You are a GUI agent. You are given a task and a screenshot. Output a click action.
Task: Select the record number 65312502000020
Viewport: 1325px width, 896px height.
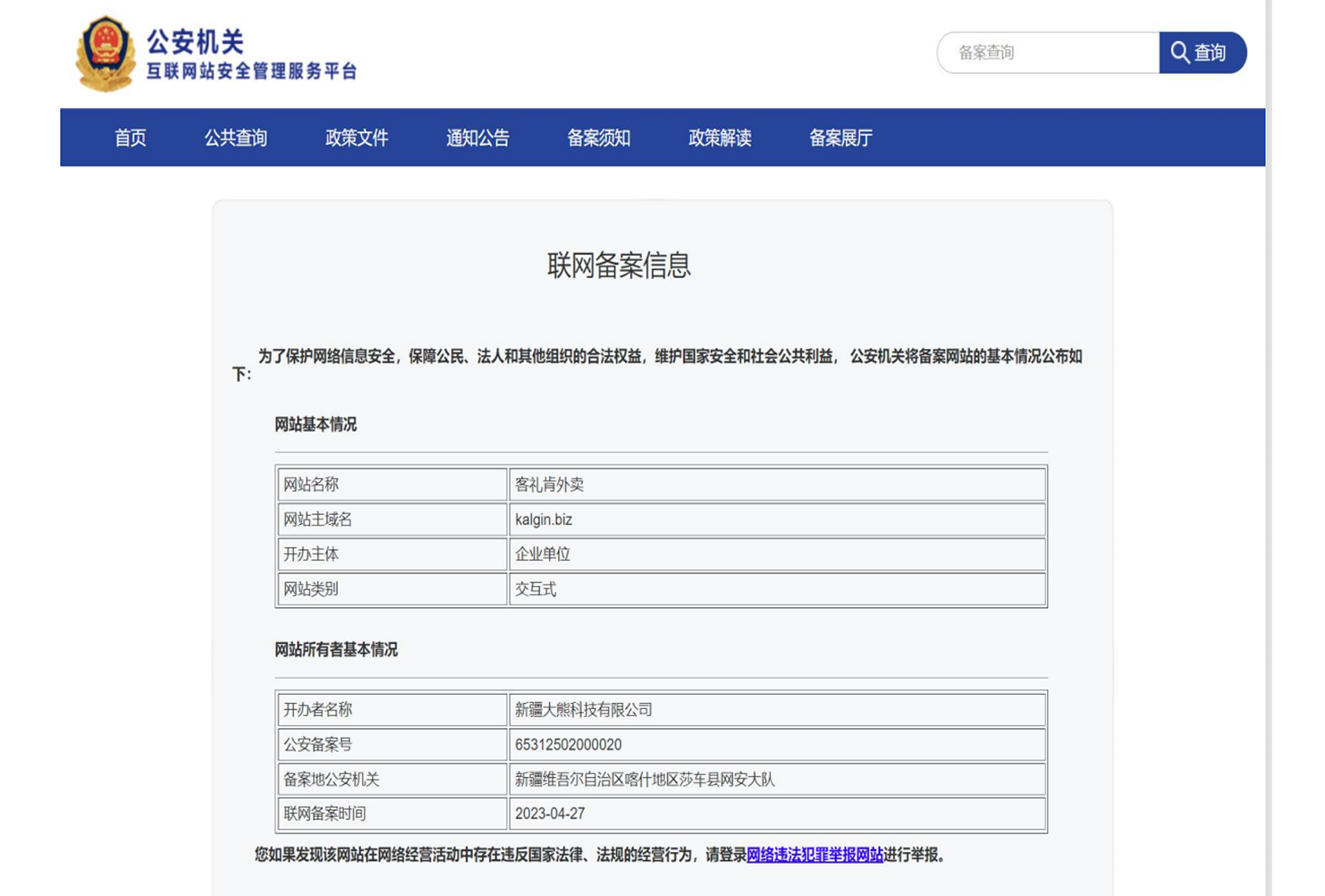click(569, 745)
